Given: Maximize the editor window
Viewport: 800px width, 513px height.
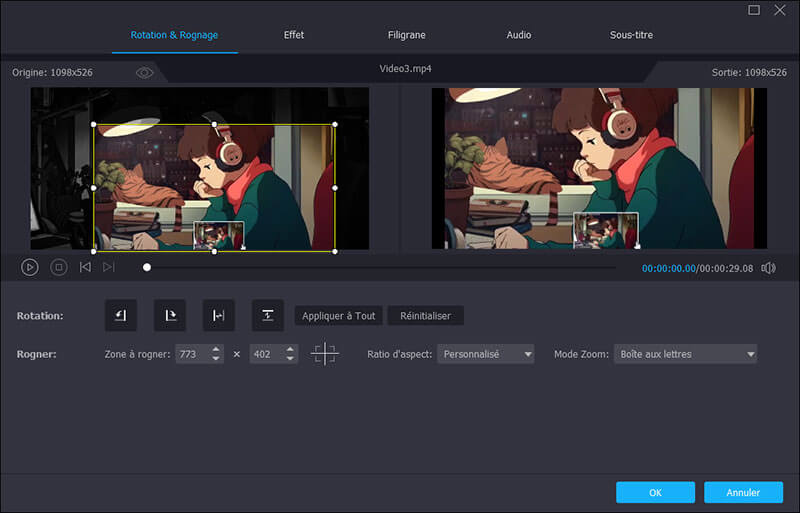Looking at the screenshot, I should pyautogui.click(x=754, y=10).
